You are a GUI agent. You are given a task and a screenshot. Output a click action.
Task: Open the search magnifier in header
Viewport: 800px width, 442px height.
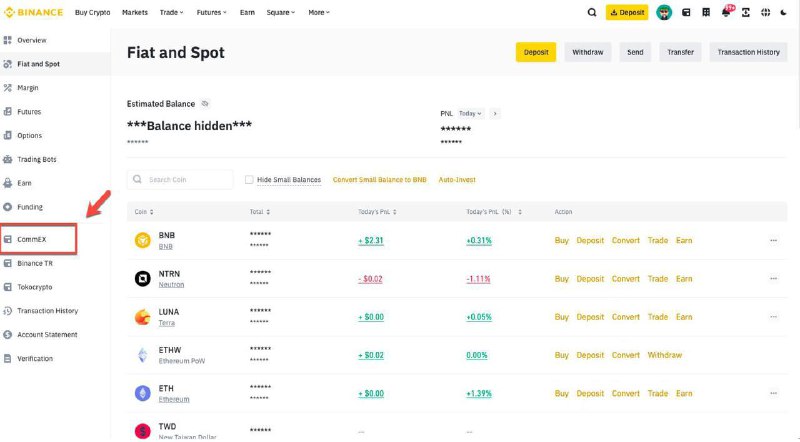[x=591, y=12]
